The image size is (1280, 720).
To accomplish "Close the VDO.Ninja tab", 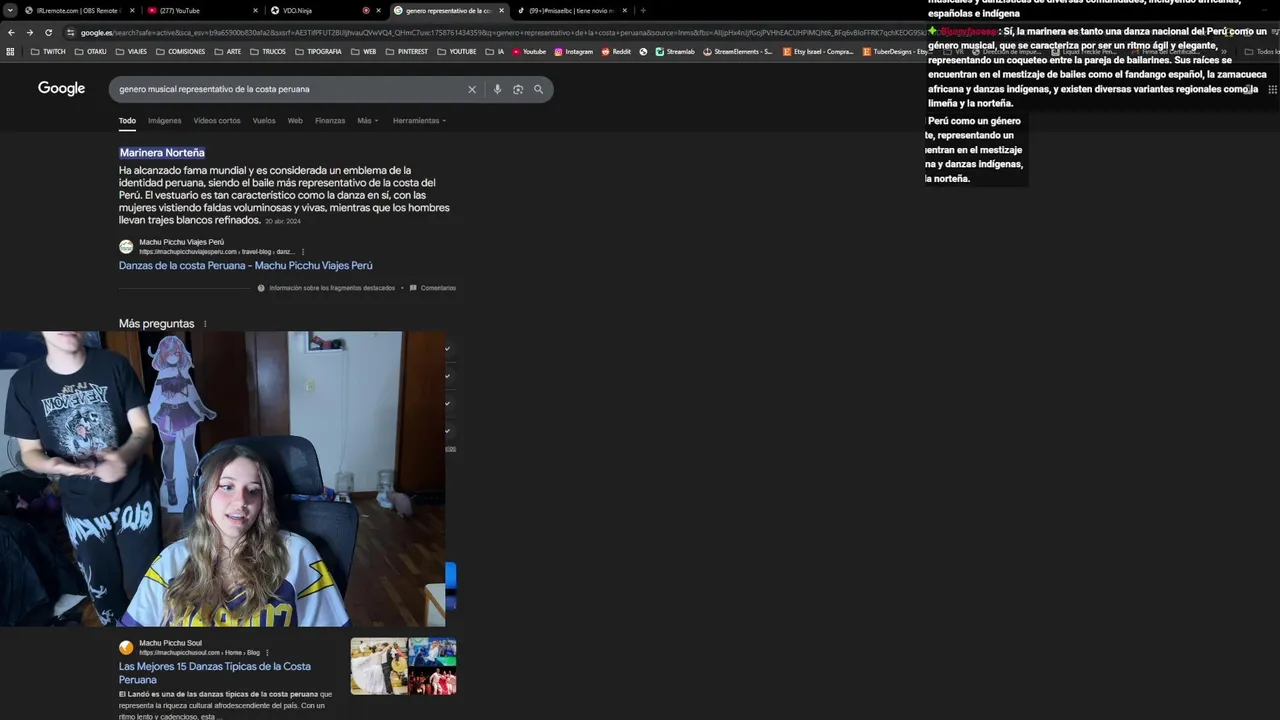I will click(x=378, y=10).
